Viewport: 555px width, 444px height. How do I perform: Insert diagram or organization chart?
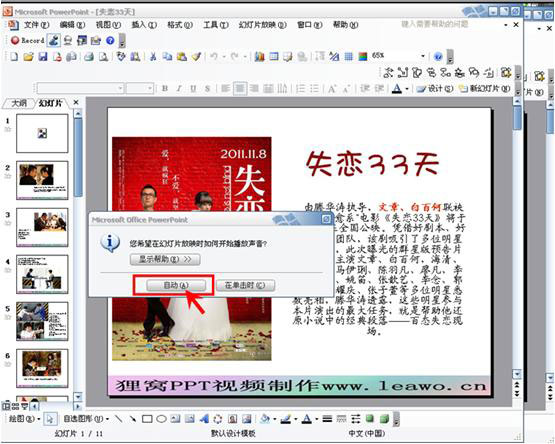tap(218, 419)
